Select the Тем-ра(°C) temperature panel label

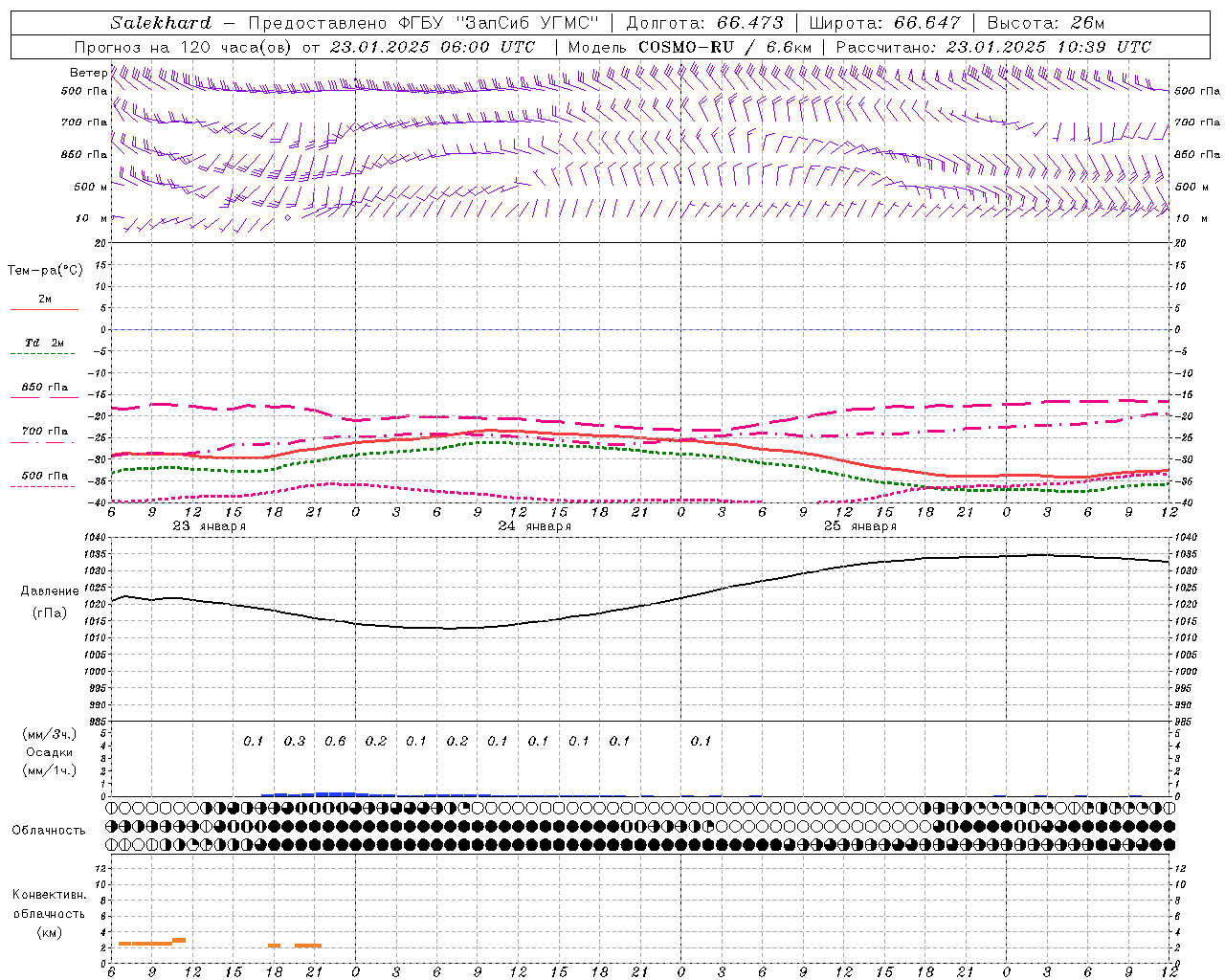pyautogui.click(x=45, y=271)
